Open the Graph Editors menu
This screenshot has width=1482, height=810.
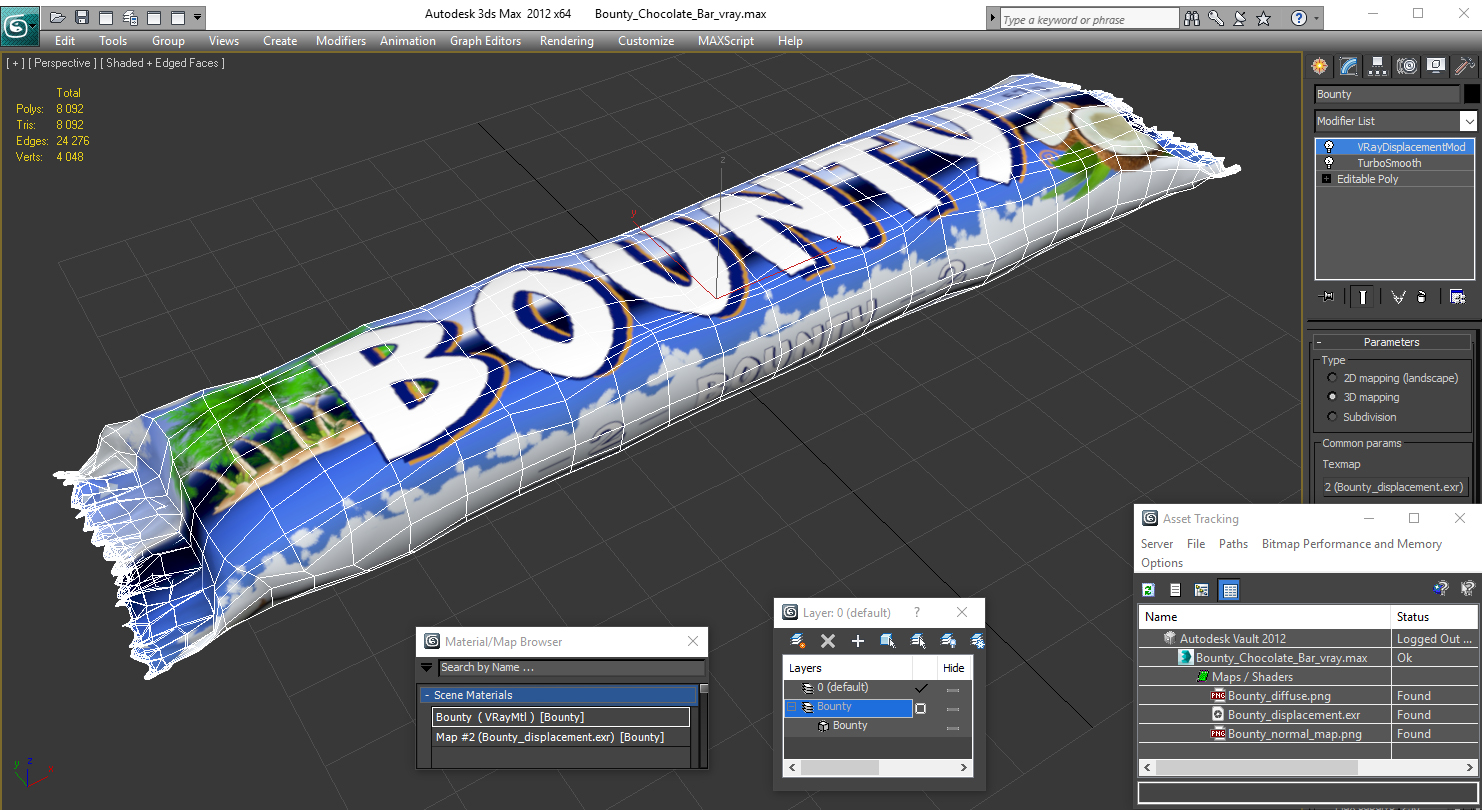point(485,41)
